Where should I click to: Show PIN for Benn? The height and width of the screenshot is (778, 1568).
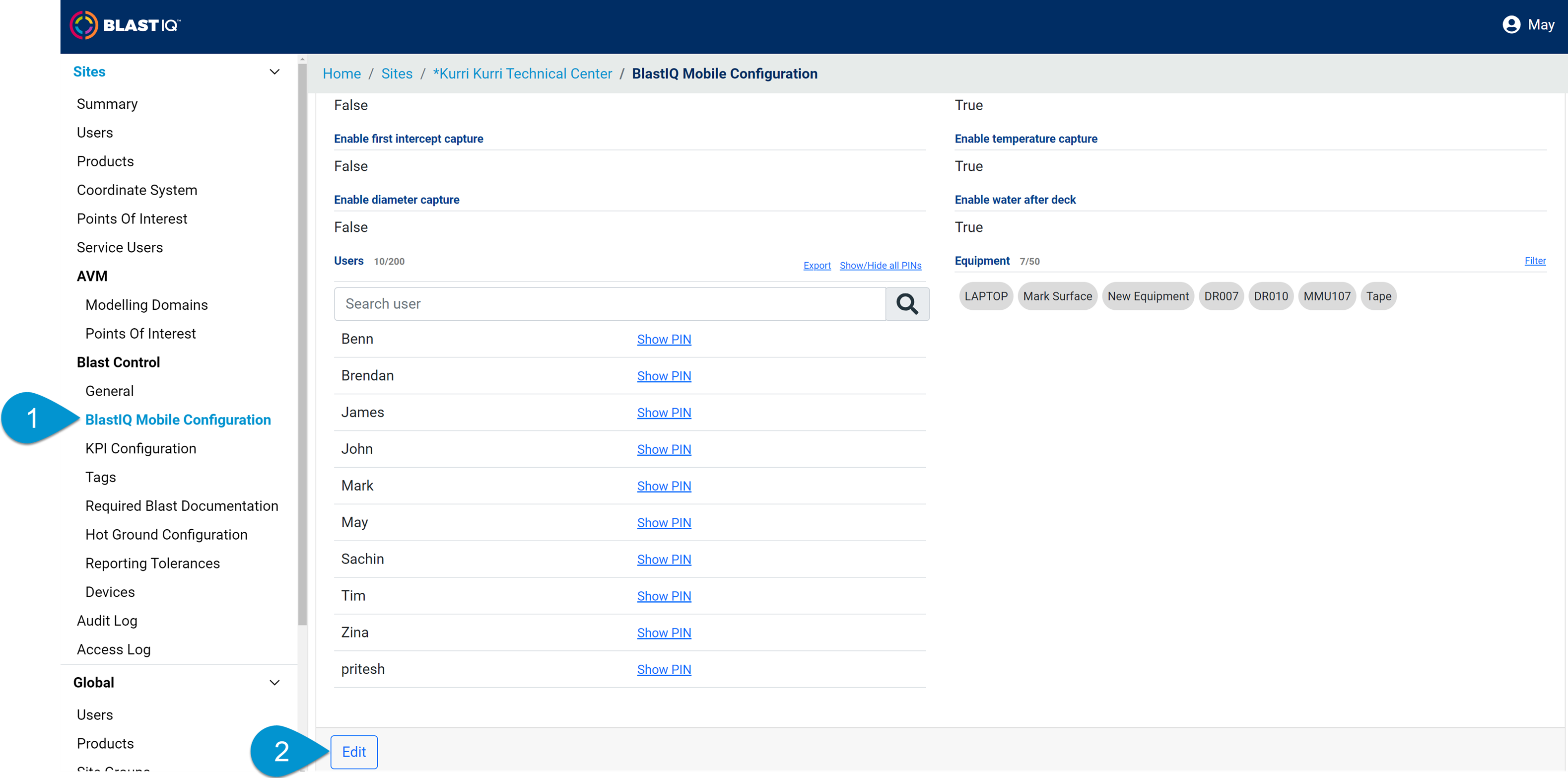click(664, 340)
